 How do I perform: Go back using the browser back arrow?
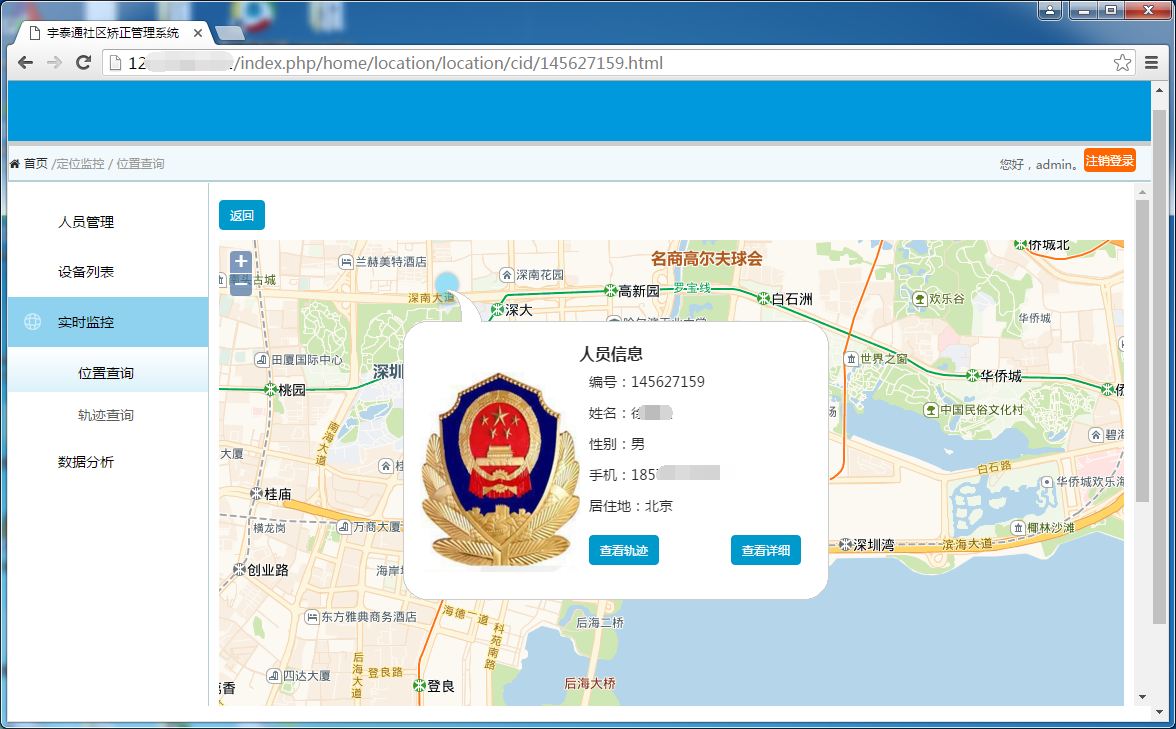click(x=26, y=63)
